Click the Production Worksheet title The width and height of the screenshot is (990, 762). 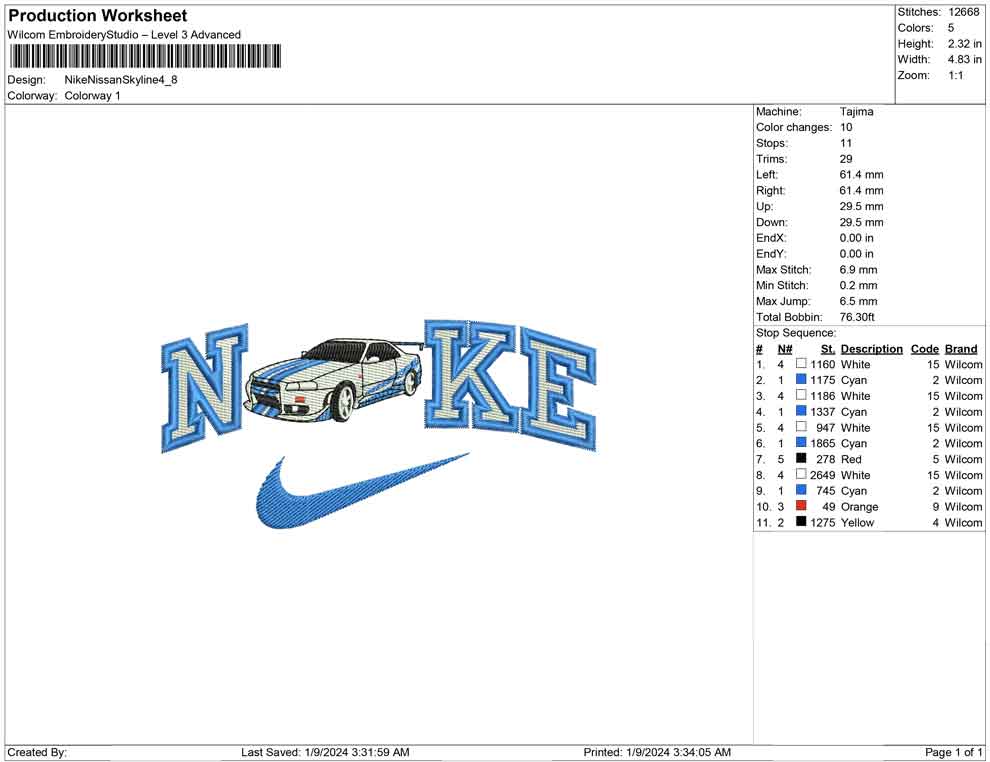97,15
